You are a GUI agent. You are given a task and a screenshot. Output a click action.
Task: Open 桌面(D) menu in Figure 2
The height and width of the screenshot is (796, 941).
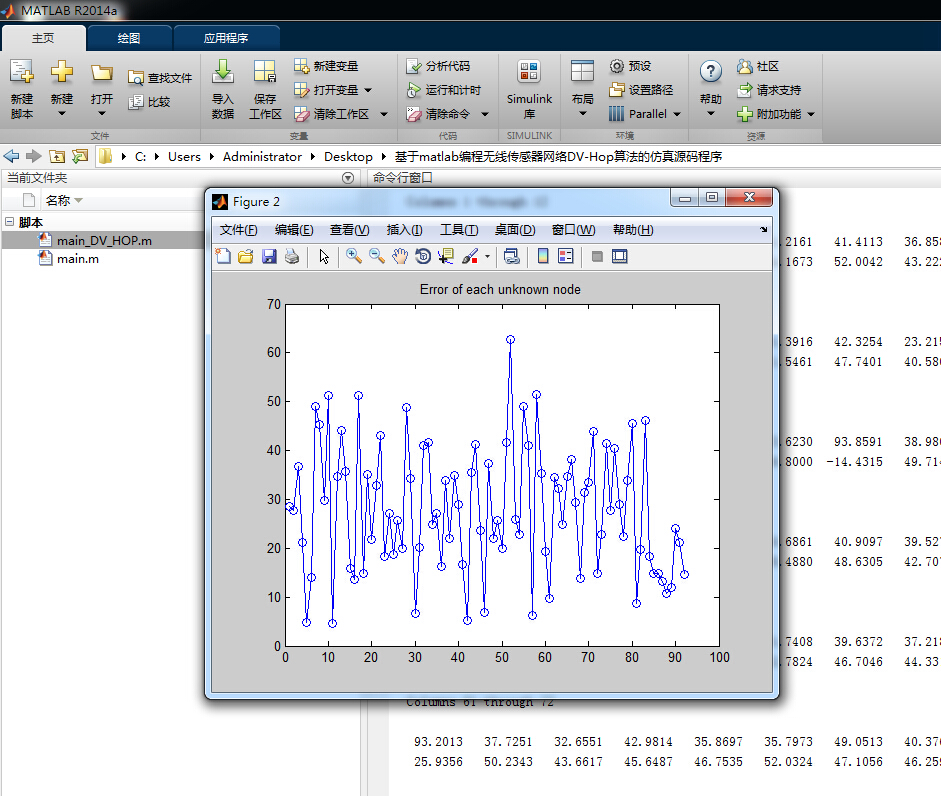[515, 230]
